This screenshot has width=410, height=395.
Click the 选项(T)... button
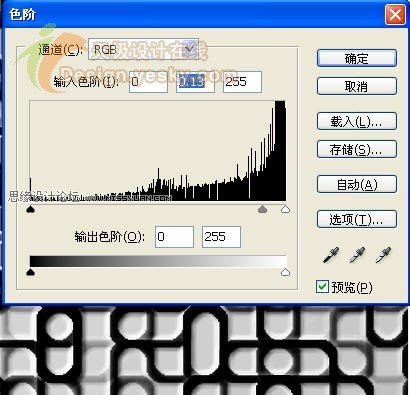coord(357,219)
